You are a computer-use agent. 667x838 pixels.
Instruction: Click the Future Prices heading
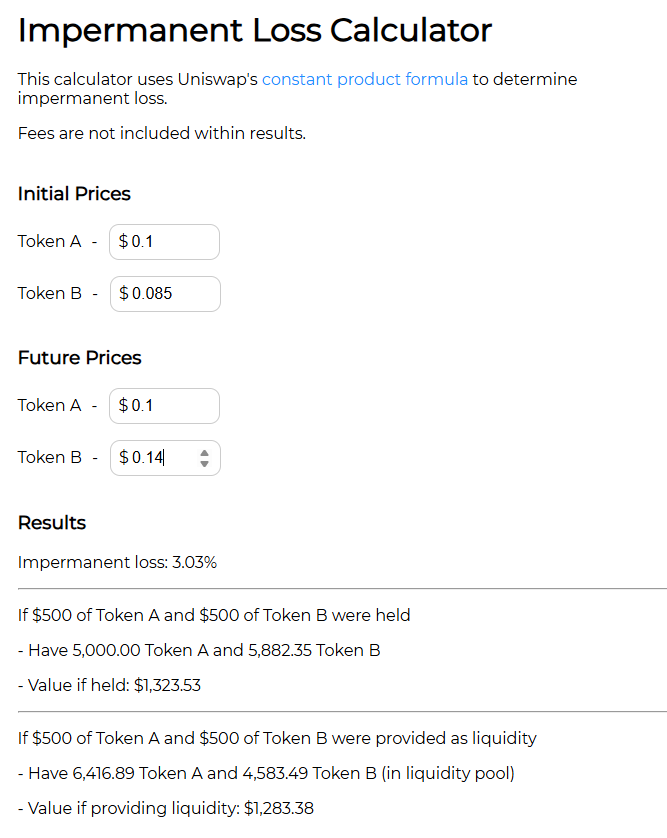pyautogui.click(x=79, y=358)
